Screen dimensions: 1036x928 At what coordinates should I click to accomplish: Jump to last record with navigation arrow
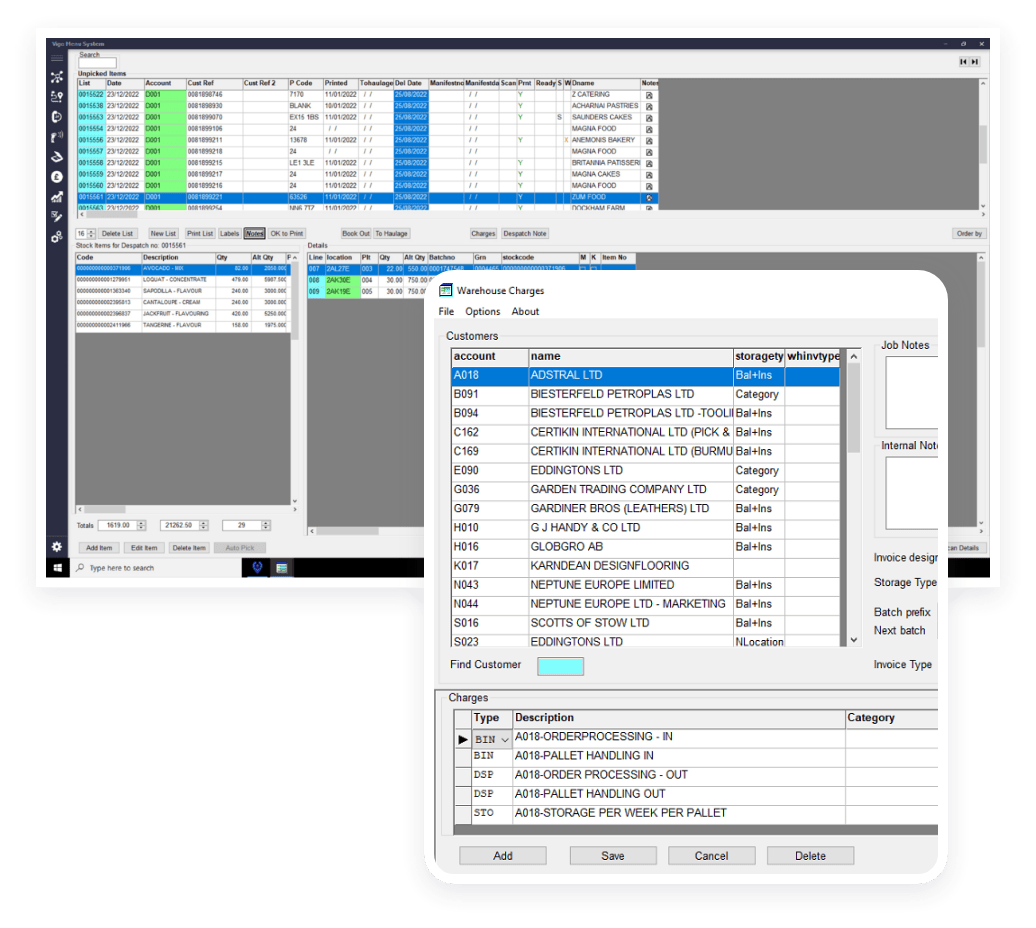coord(975,62)
